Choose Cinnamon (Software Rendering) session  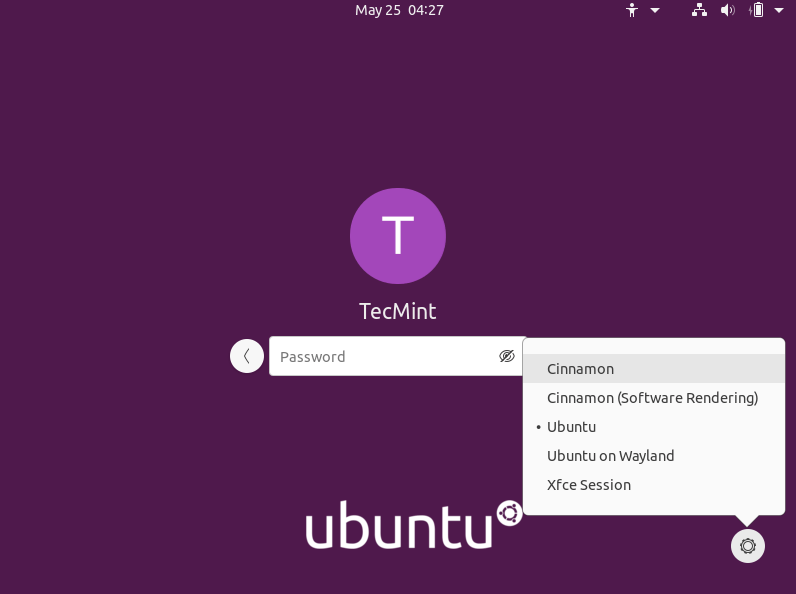click(x=654, y=398)
